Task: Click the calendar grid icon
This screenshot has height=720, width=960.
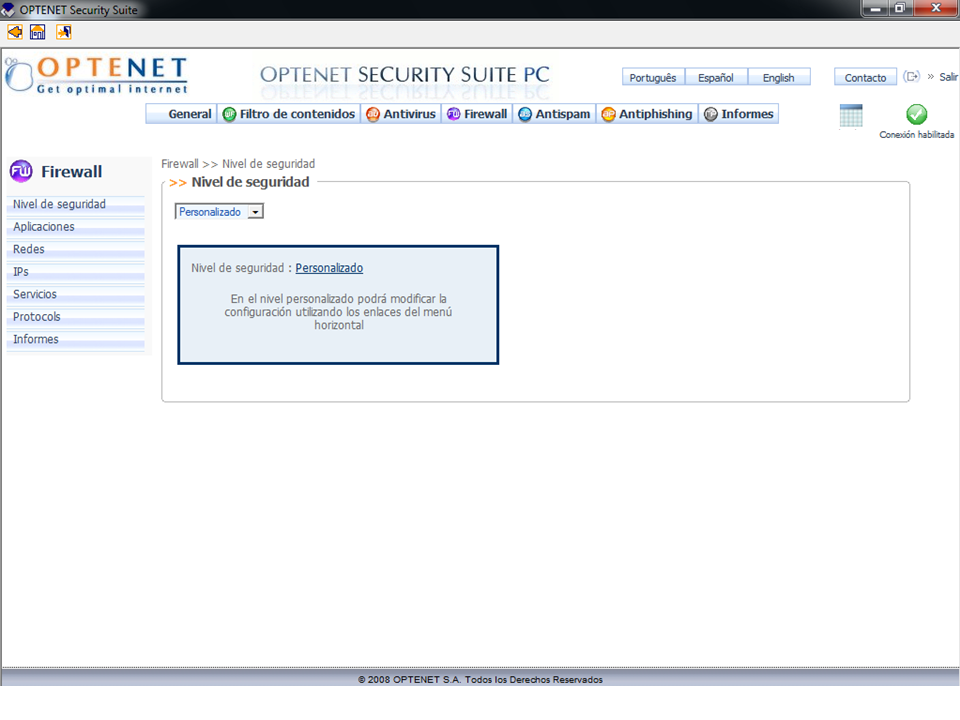Action: point(851,116)
